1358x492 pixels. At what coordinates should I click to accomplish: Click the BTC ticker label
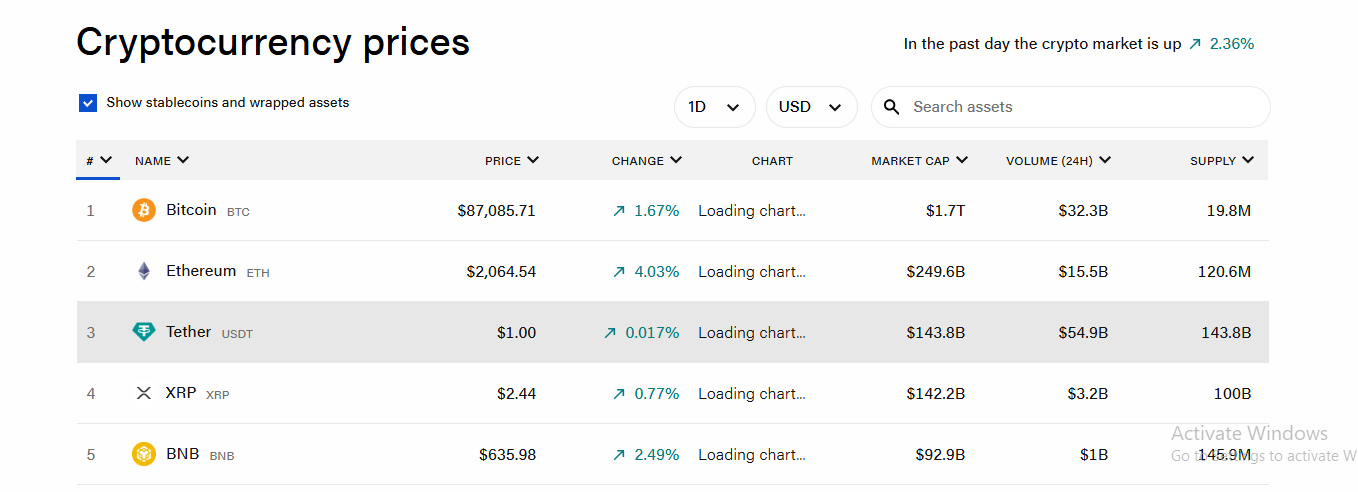[x=238, y=212]
